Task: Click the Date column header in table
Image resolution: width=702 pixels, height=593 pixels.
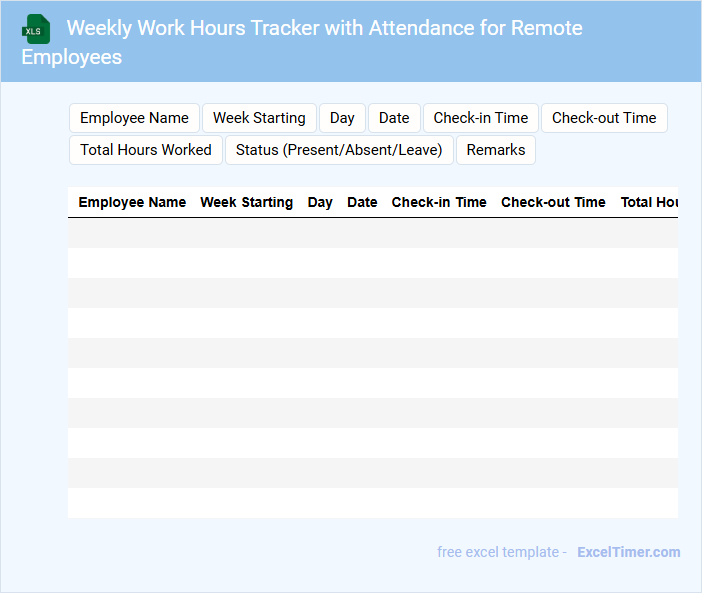Action: [x=362, y=202]
